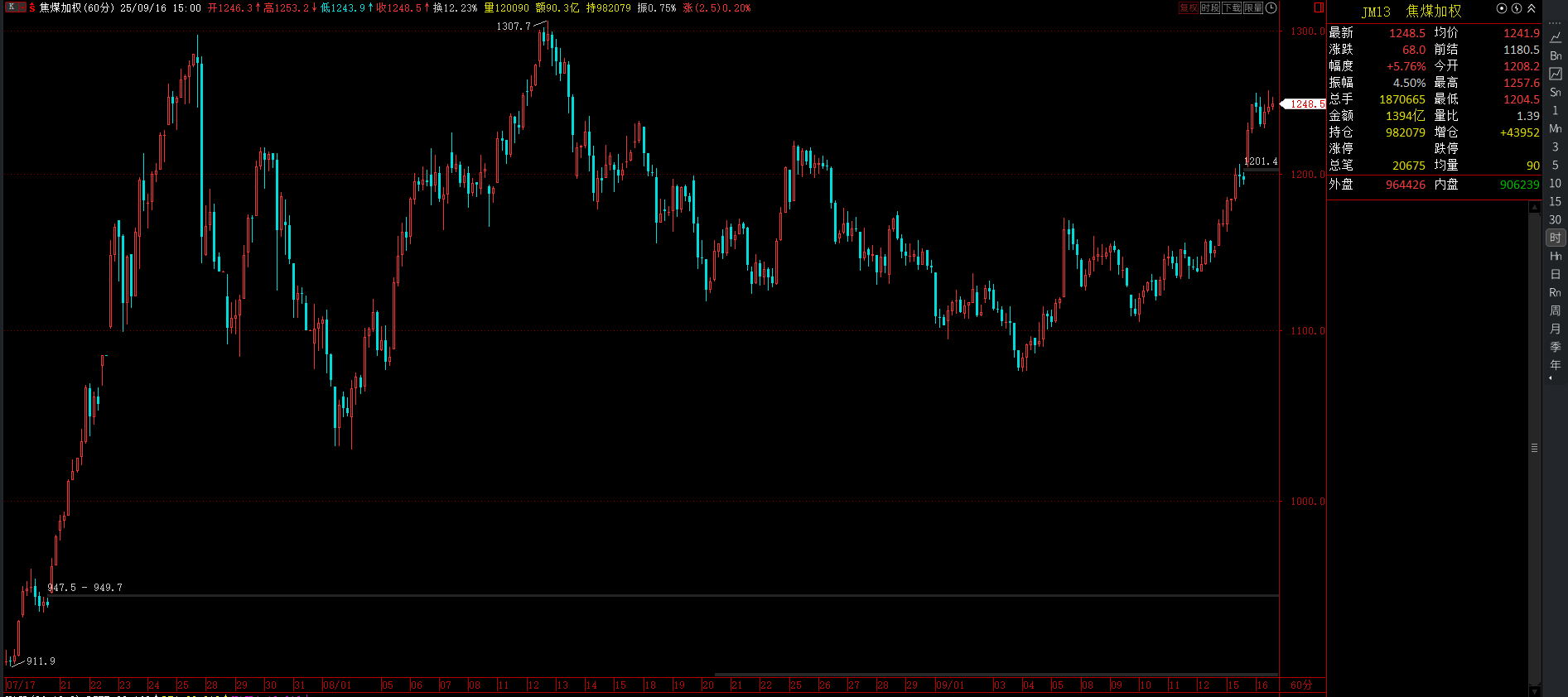
Task: Click the 金额 value 1394亿
Action: [1406, 116]
